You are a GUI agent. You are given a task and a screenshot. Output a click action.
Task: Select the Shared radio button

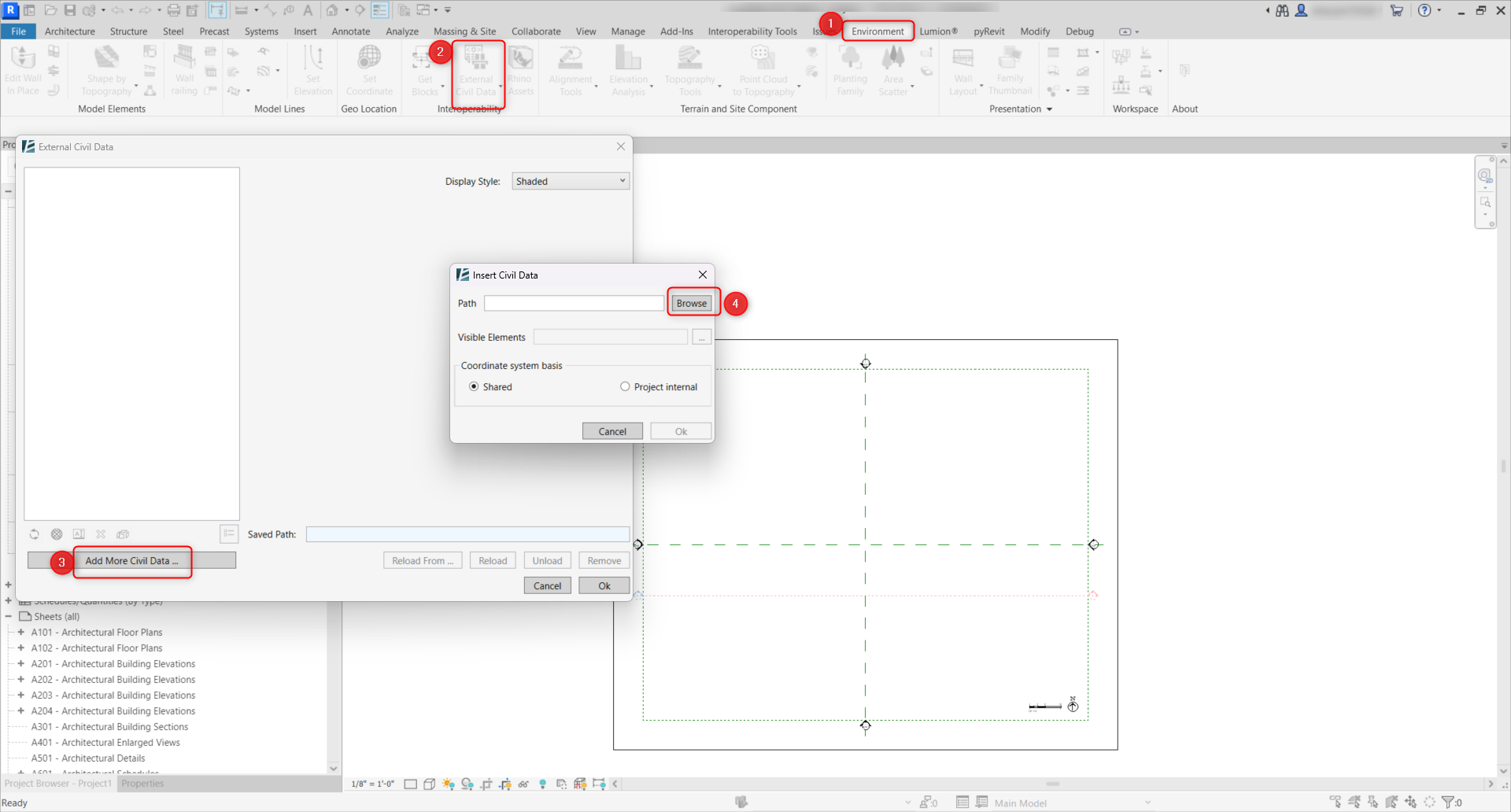pyautogui.click(x=474, y=386)
